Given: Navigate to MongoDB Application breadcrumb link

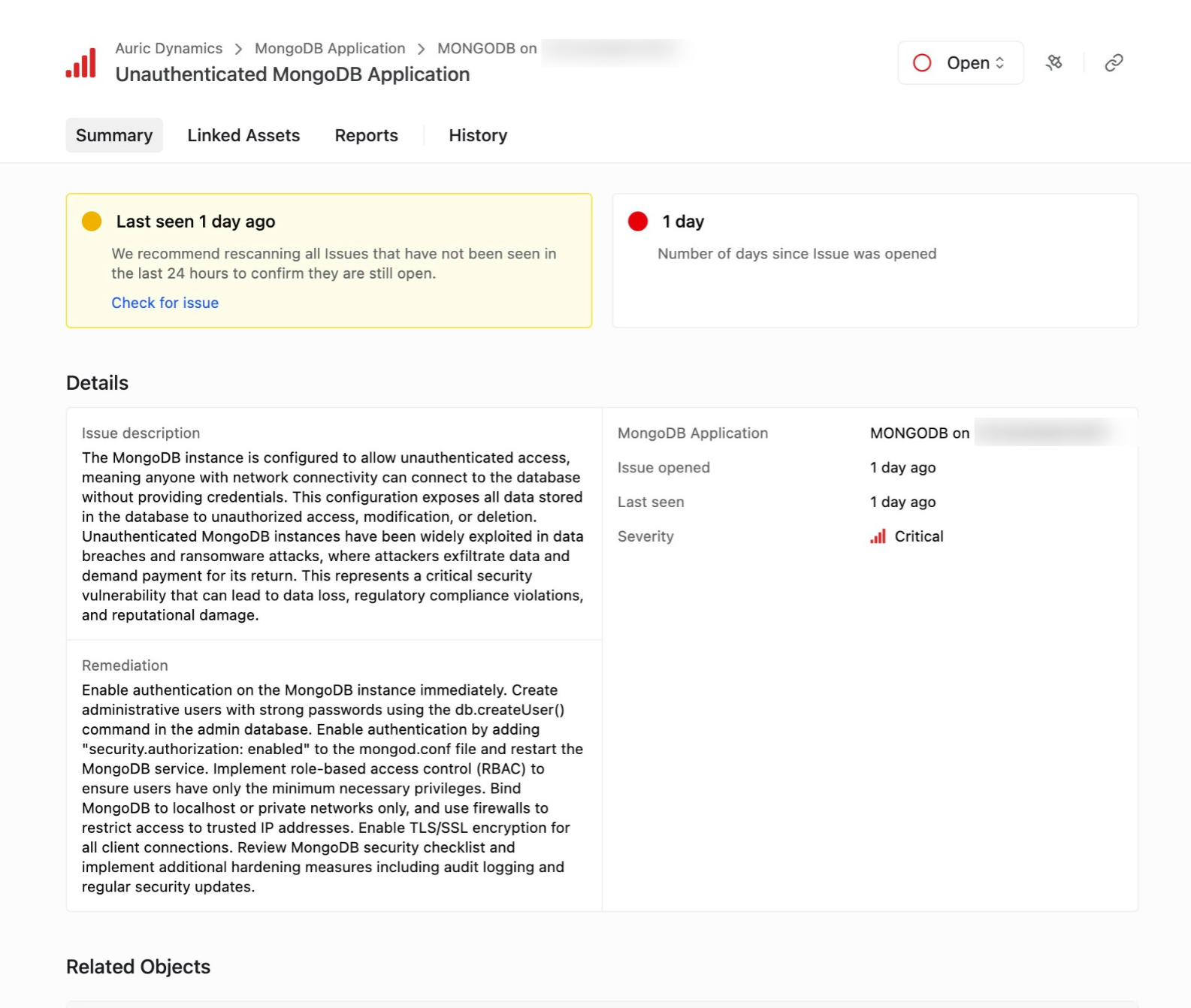Looking at the screenshot, I should click(x=329, y=48).
